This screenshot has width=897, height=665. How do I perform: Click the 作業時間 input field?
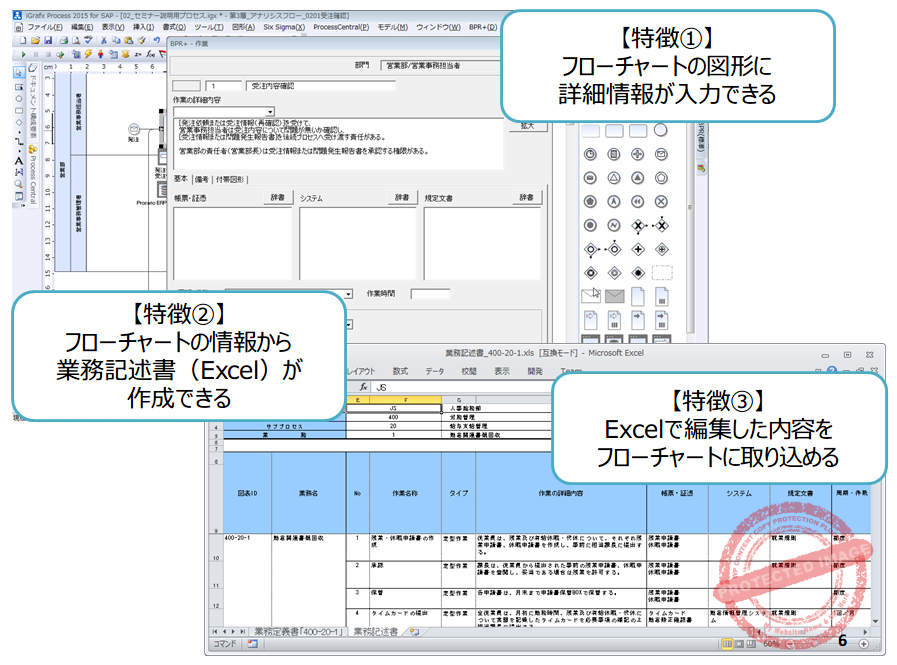pos(430,294)
